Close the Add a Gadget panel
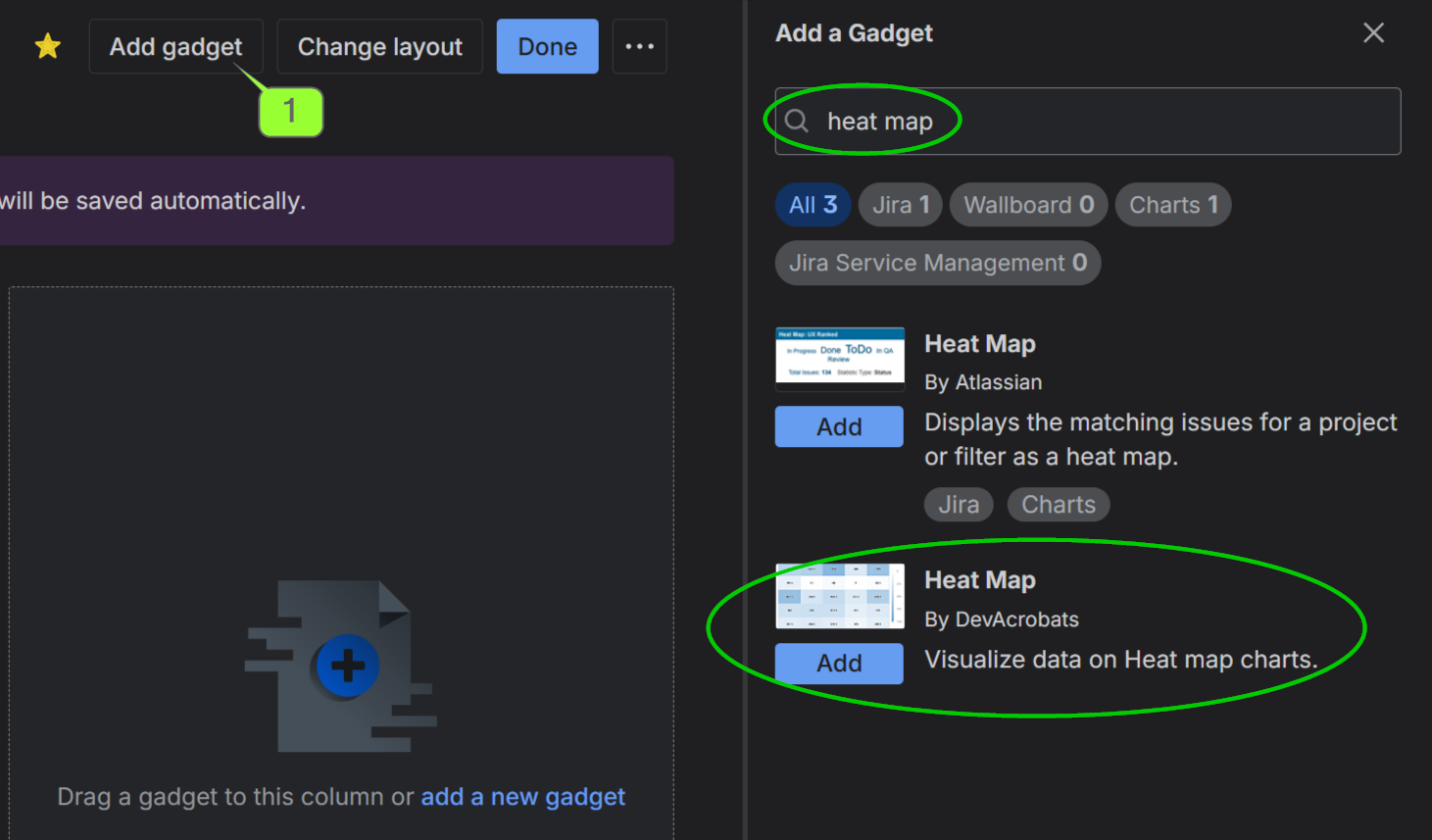1432x840 pixels. [x=1373, y=33]
